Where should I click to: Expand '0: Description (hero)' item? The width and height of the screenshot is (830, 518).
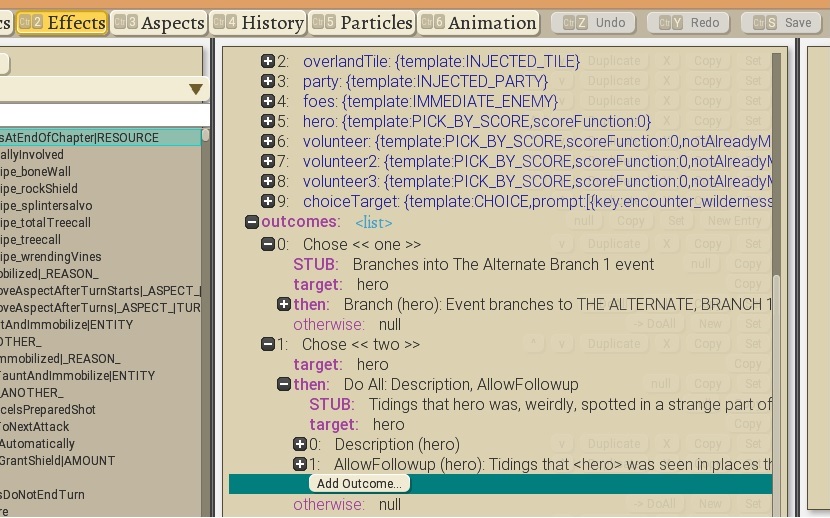pyautogui.click(x=300, y=444)
